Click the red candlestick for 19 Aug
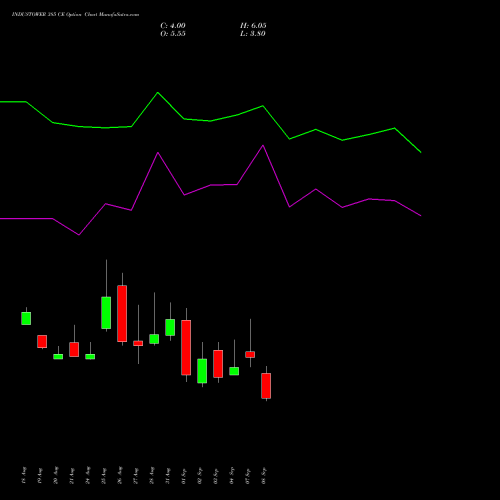 [42, 341]
